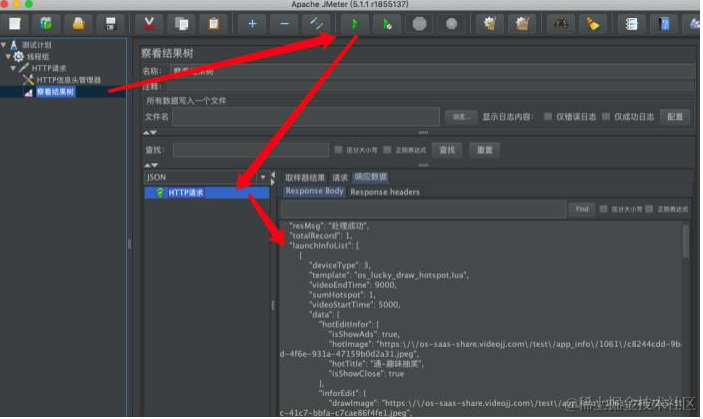Collapse the HTTP请求 tree node arrow
The height and width of the screenshot is (419, 703).
pos(13,68)
